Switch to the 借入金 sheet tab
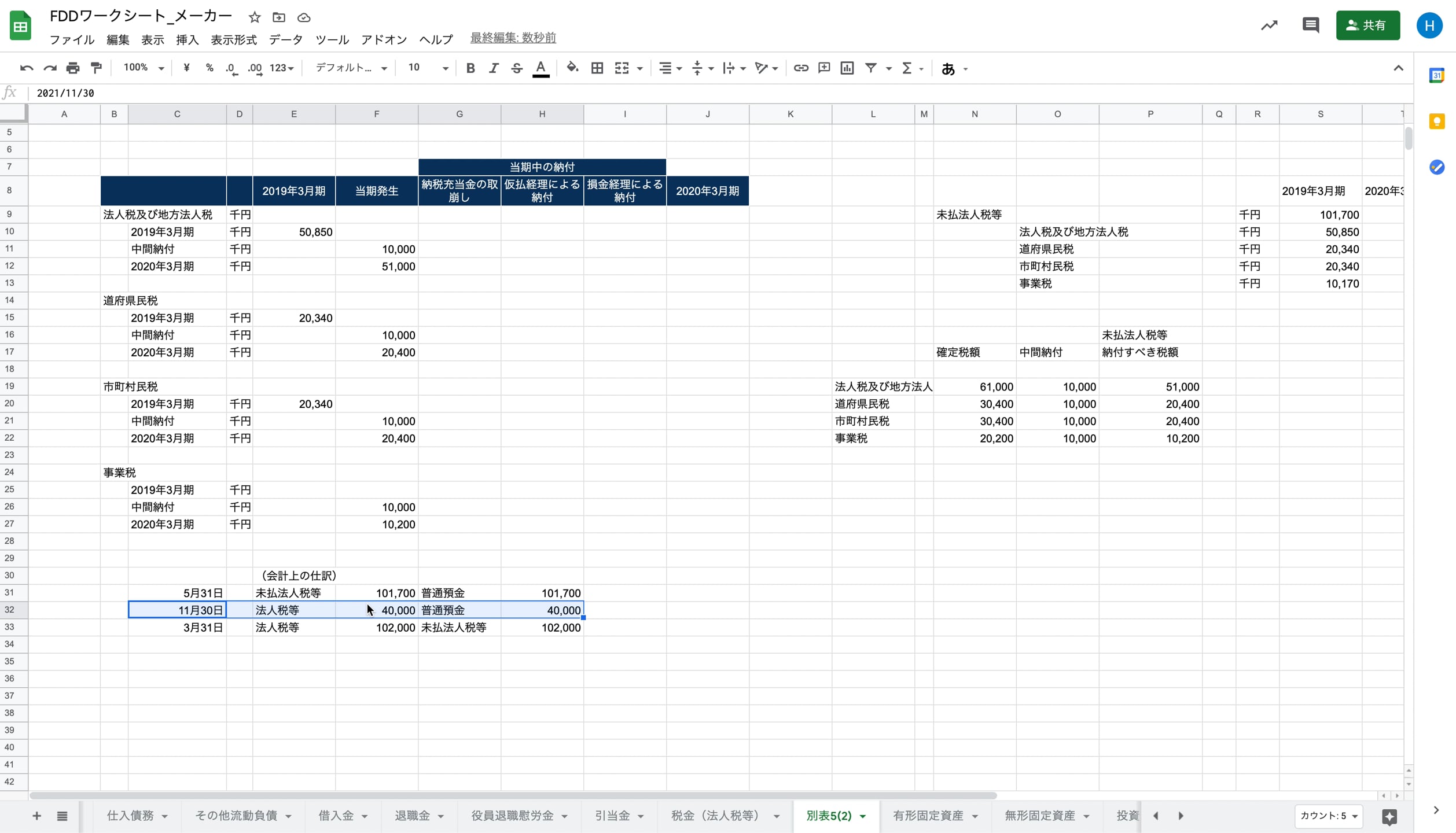This screenshot has width=1456, height=833. tap(336, 816)
